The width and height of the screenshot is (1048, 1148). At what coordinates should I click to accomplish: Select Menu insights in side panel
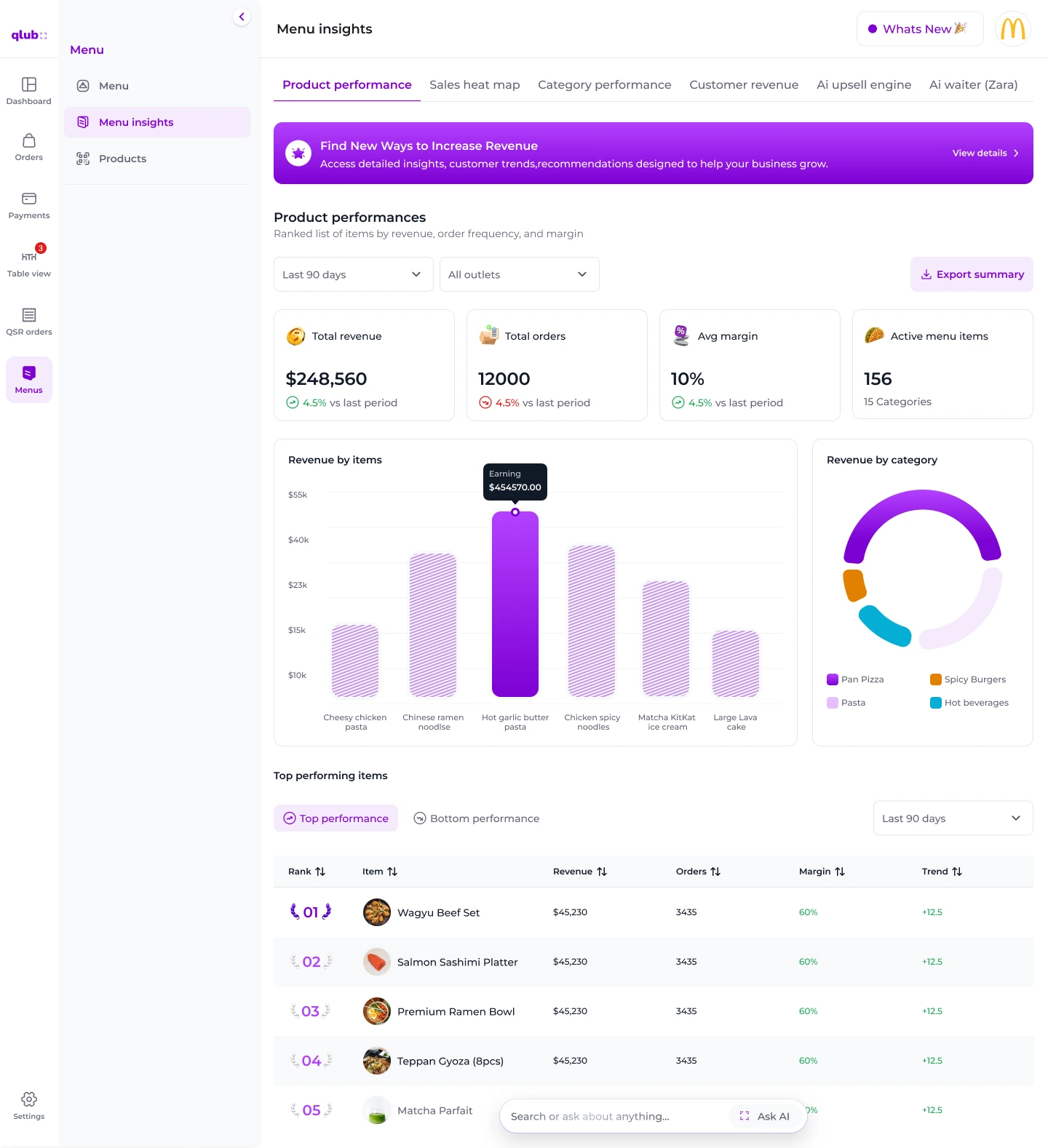tap(157, 122)
